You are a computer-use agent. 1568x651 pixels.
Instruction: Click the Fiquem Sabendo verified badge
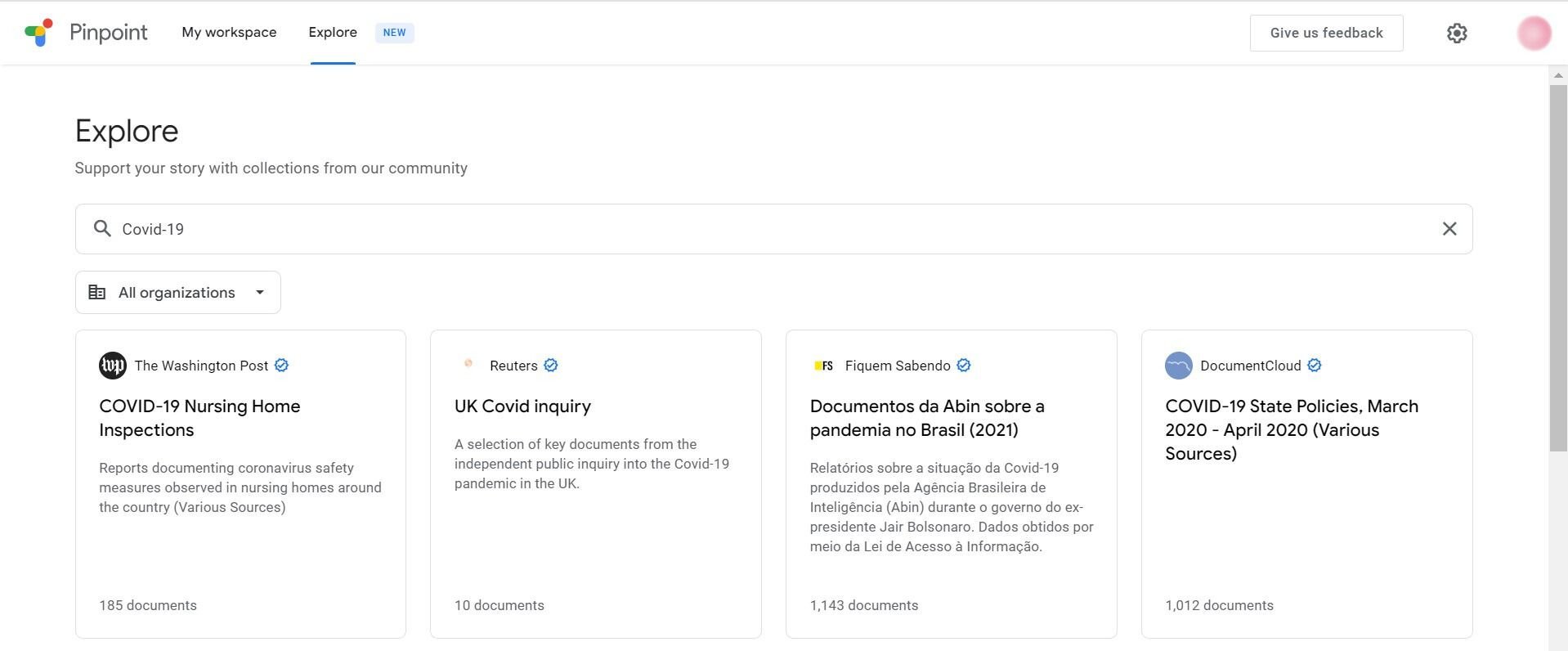964,366
